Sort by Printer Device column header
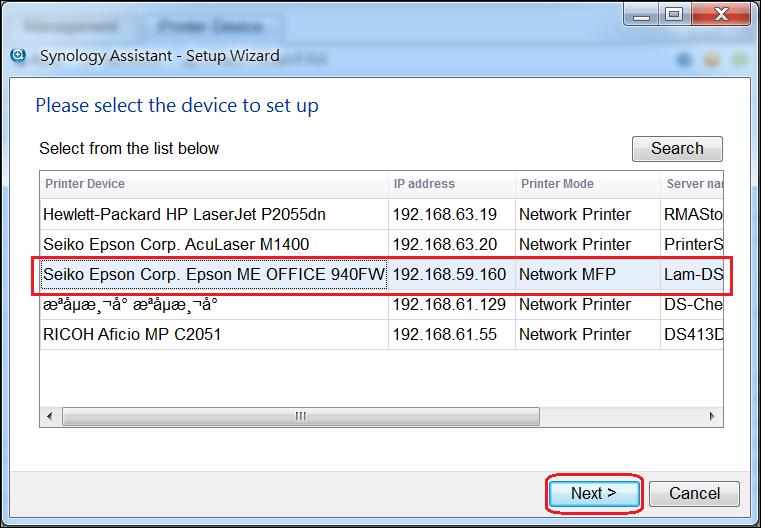Viewport: 761px width, 528px height. (x=213, y=184)
